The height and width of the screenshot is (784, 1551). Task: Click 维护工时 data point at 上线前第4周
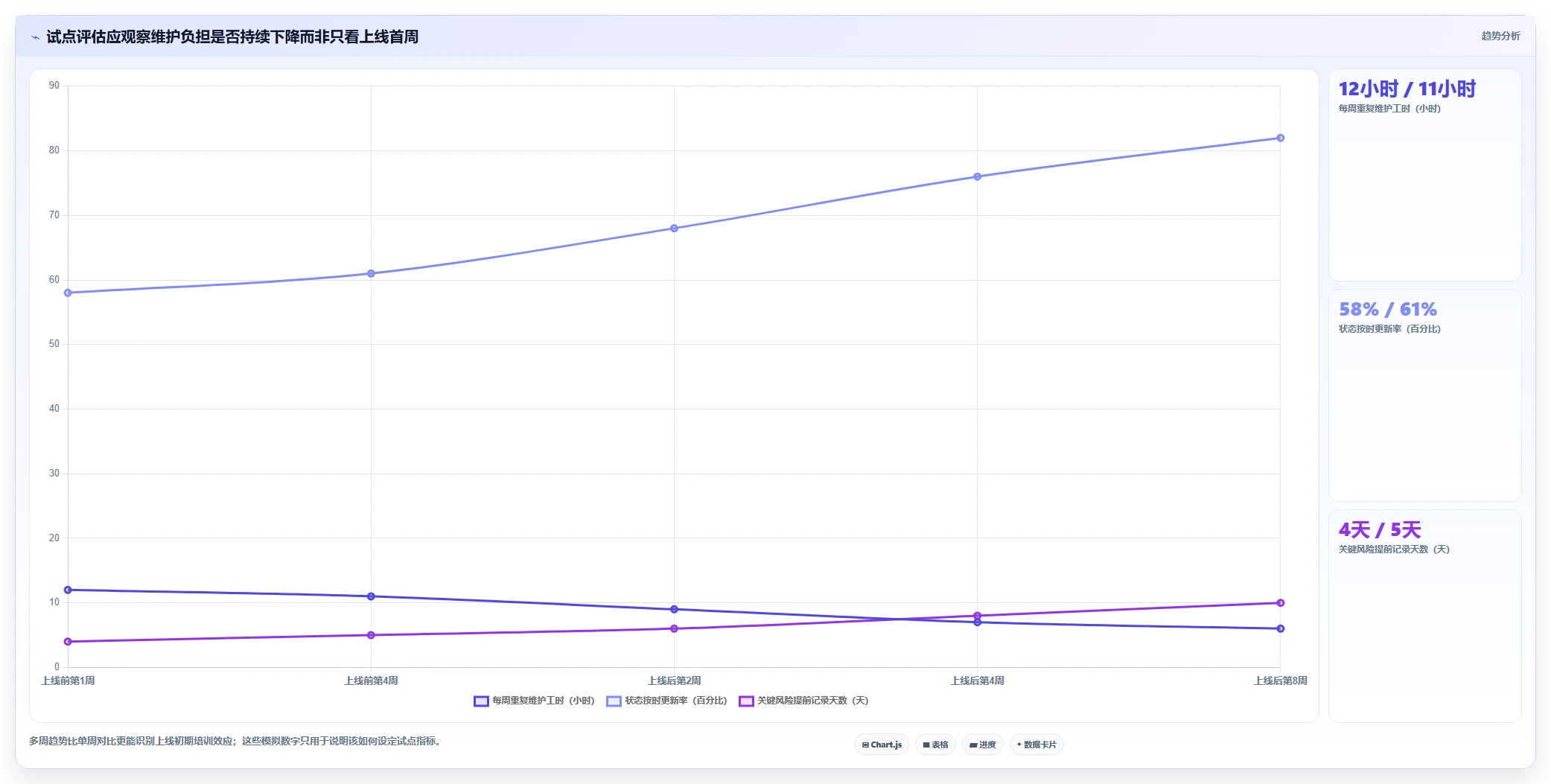371,596
